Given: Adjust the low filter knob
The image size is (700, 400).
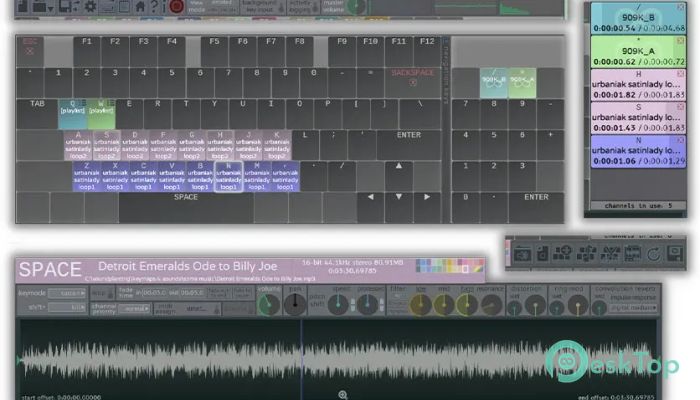Looking at the screenshot, I should (420, 304).
